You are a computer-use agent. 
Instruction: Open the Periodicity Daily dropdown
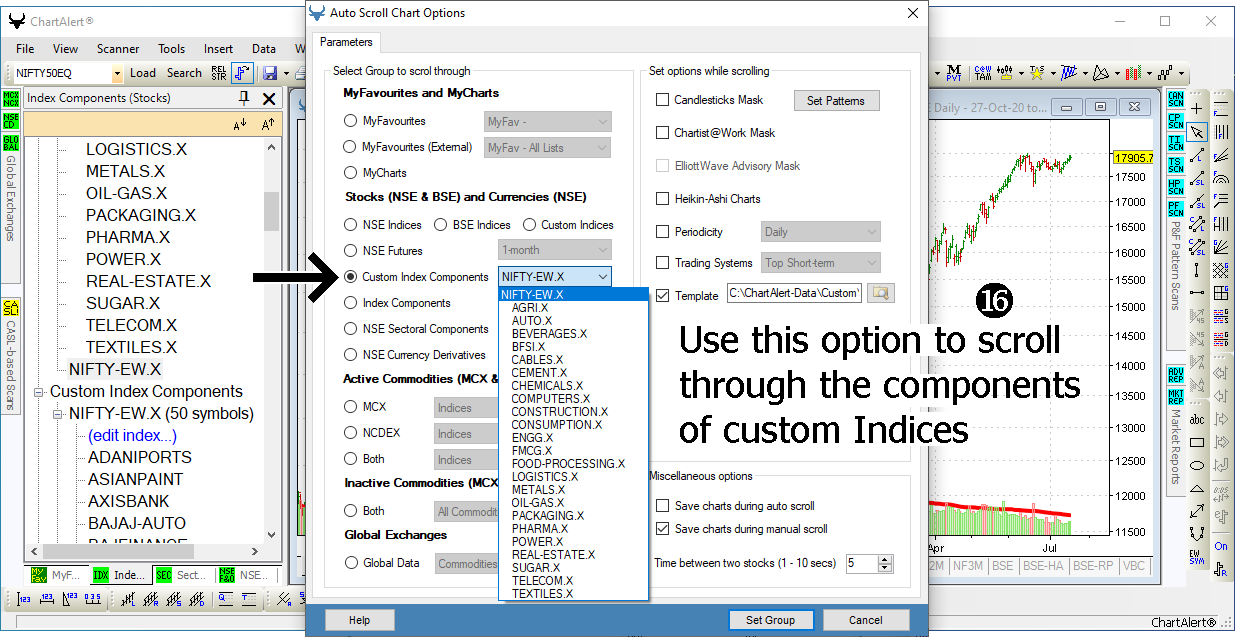(820, 232)
